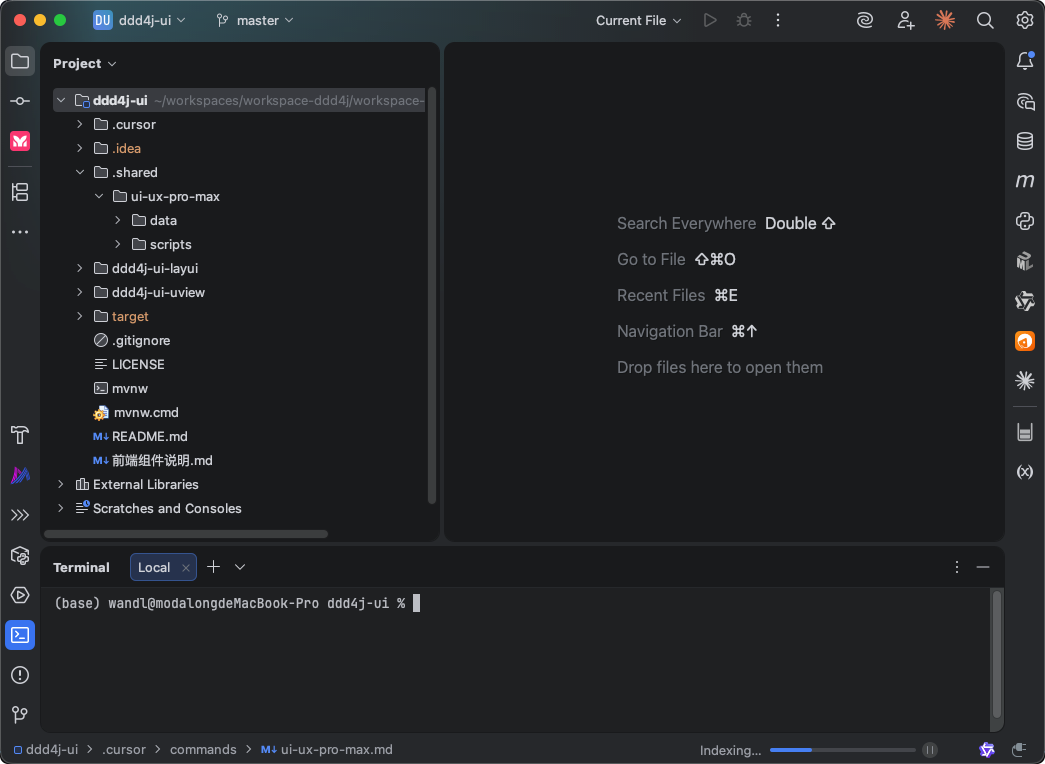Pause the indexing progress
Image resolution: width=1045 pixels, height=764 pixels.
point(930,750)
